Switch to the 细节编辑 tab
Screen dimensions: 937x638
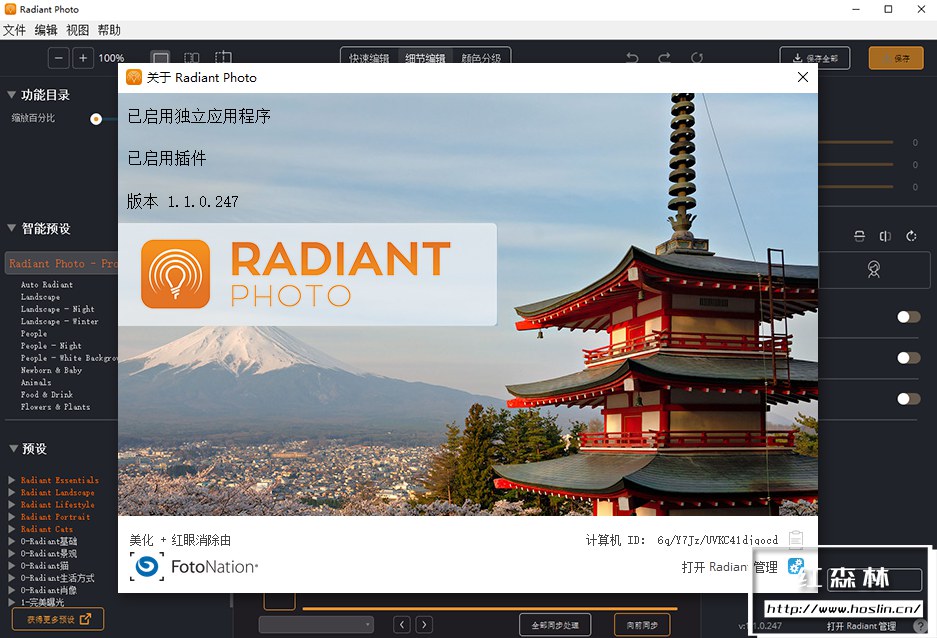[x=425, y=58]
